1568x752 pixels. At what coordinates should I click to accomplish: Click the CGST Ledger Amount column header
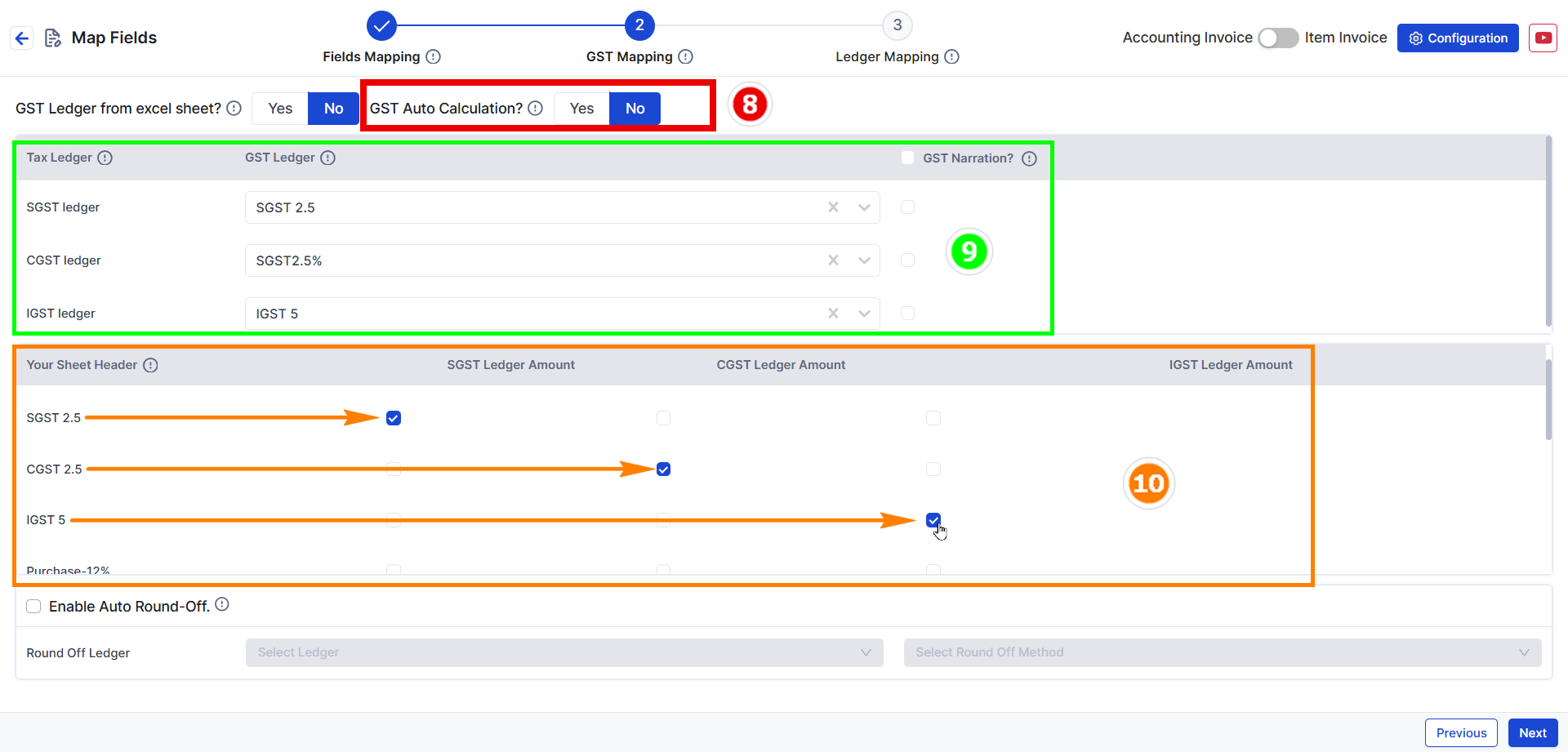pyautogui.click(x=781, y=365)
